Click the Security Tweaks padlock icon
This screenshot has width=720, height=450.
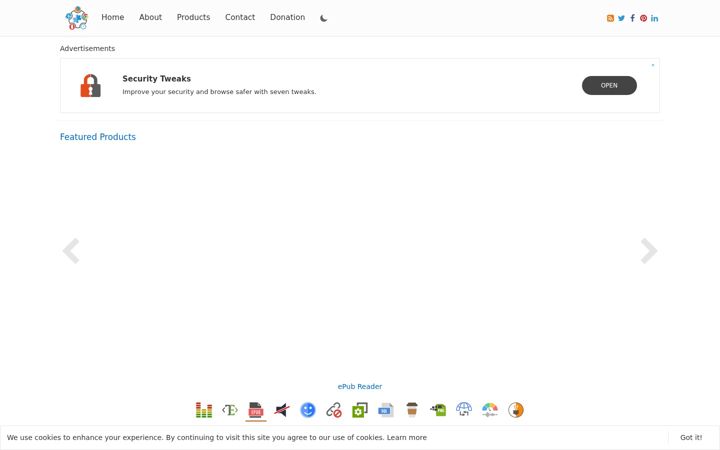tap(90, 85)
